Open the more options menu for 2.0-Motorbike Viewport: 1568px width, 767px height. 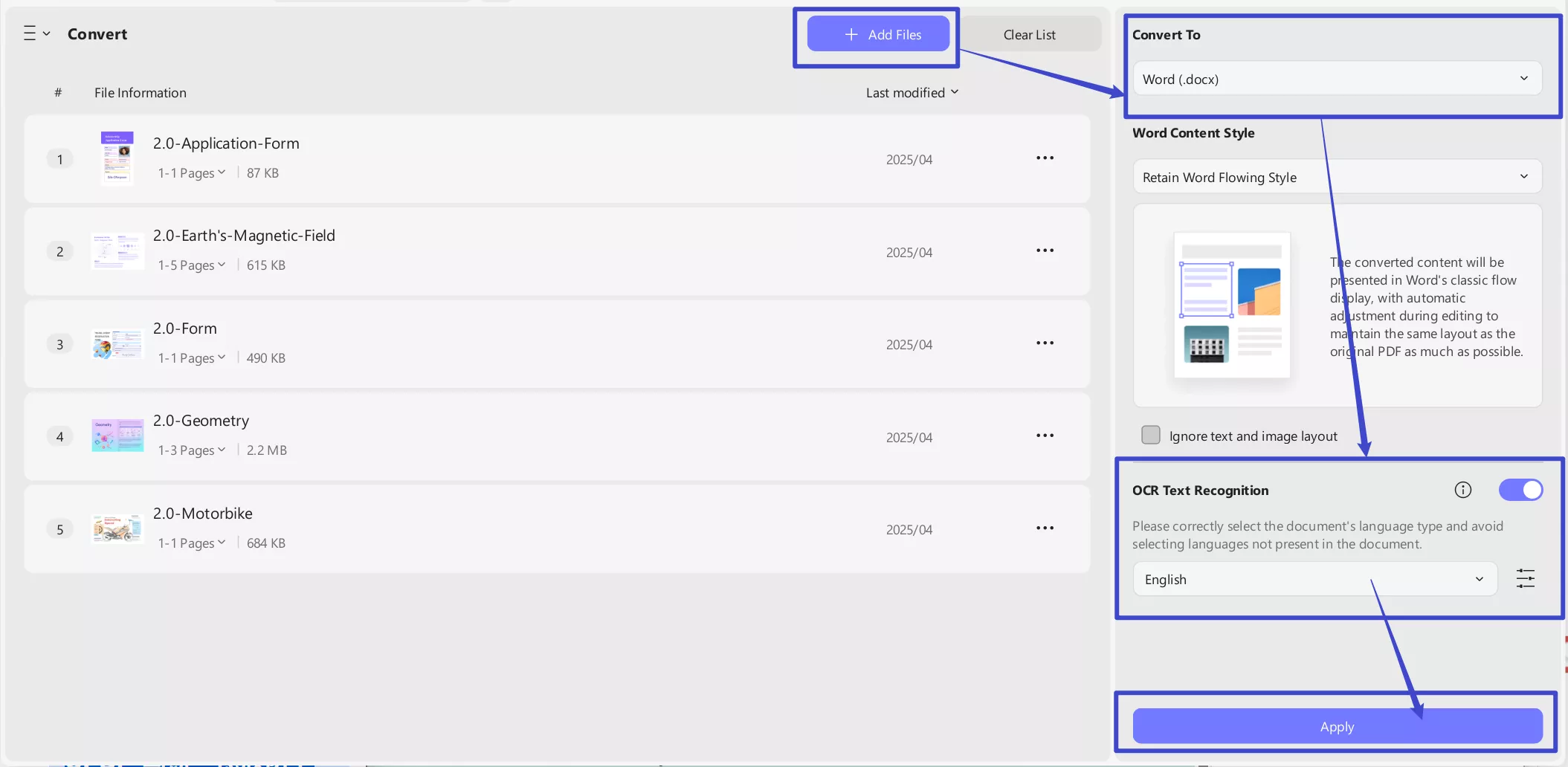[x=1044, y=528]
